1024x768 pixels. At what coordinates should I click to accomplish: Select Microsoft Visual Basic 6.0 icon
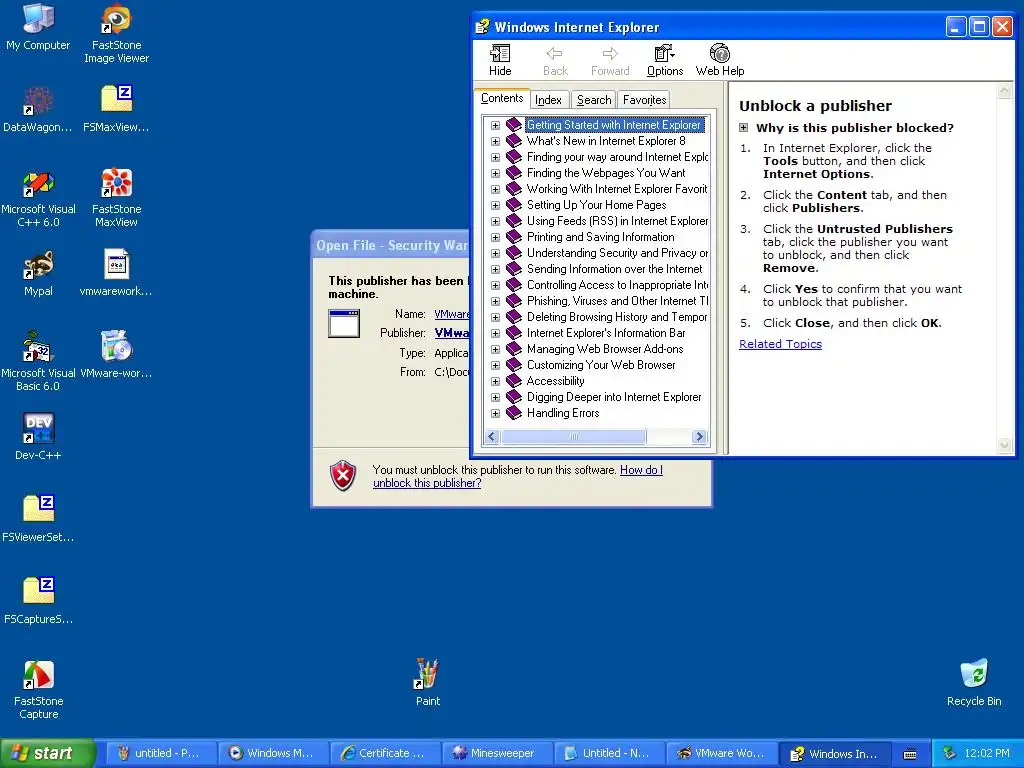click(x=38, y=361)
